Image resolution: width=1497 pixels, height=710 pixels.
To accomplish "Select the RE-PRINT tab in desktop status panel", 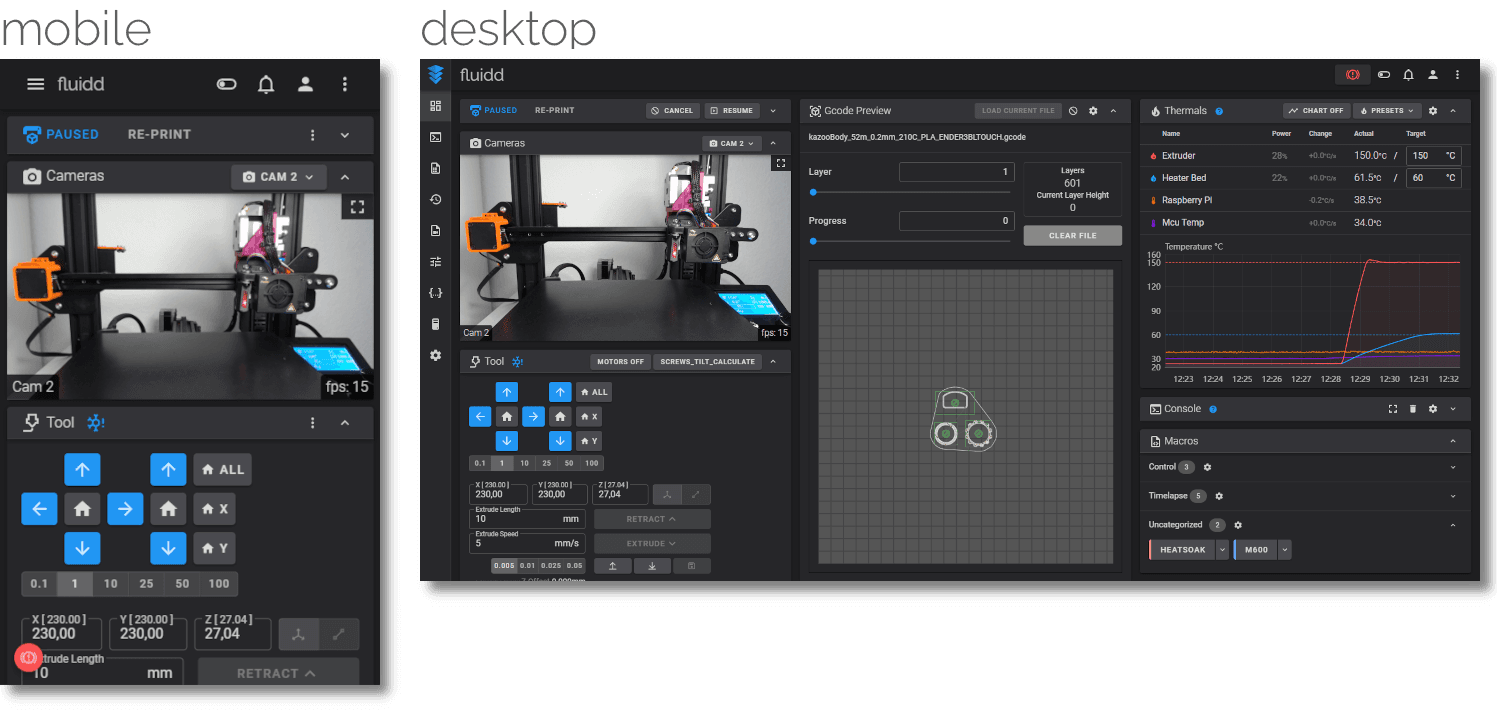I will pos(554,111).
